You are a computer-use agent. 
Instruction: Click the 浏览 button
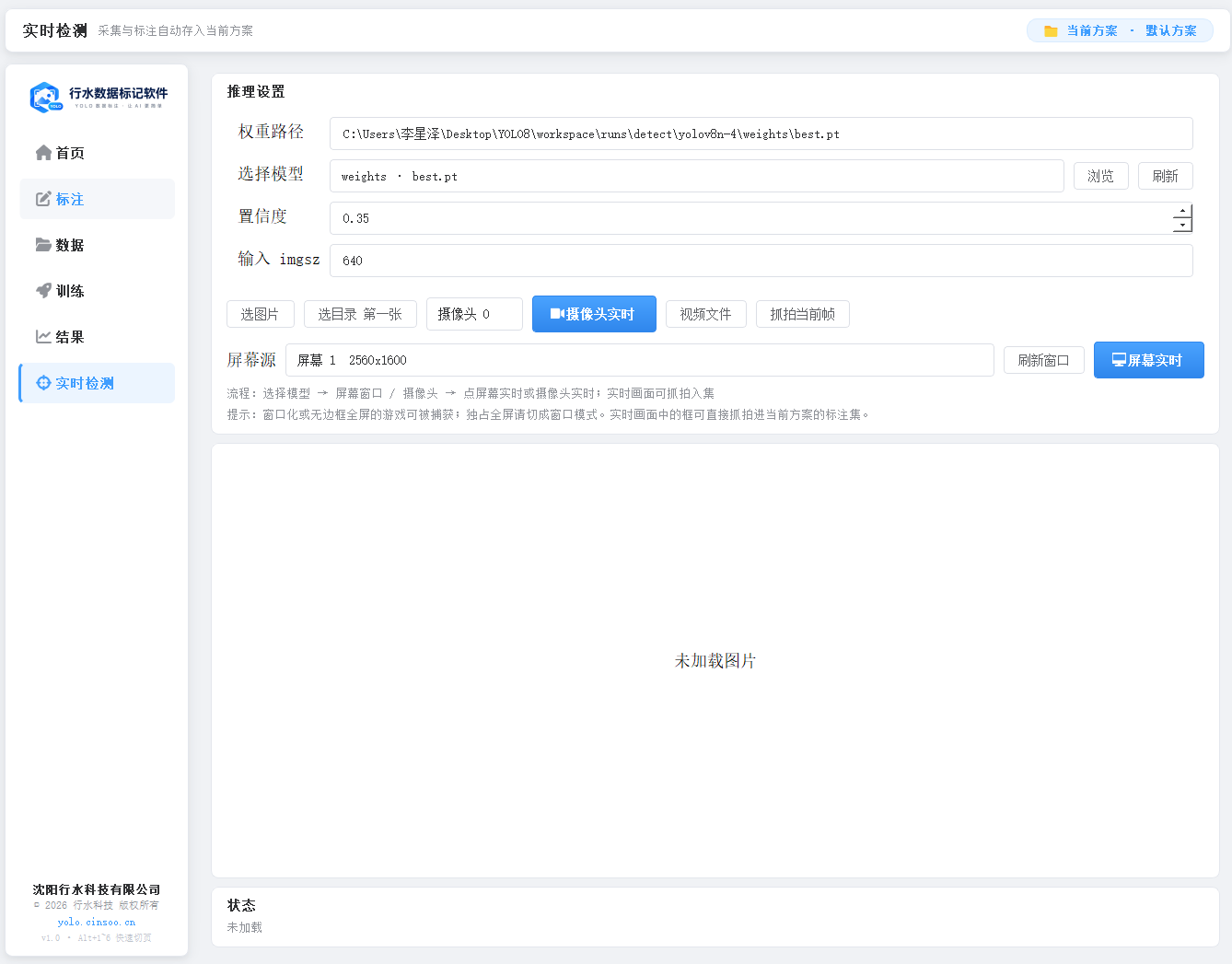point(1101,176)
